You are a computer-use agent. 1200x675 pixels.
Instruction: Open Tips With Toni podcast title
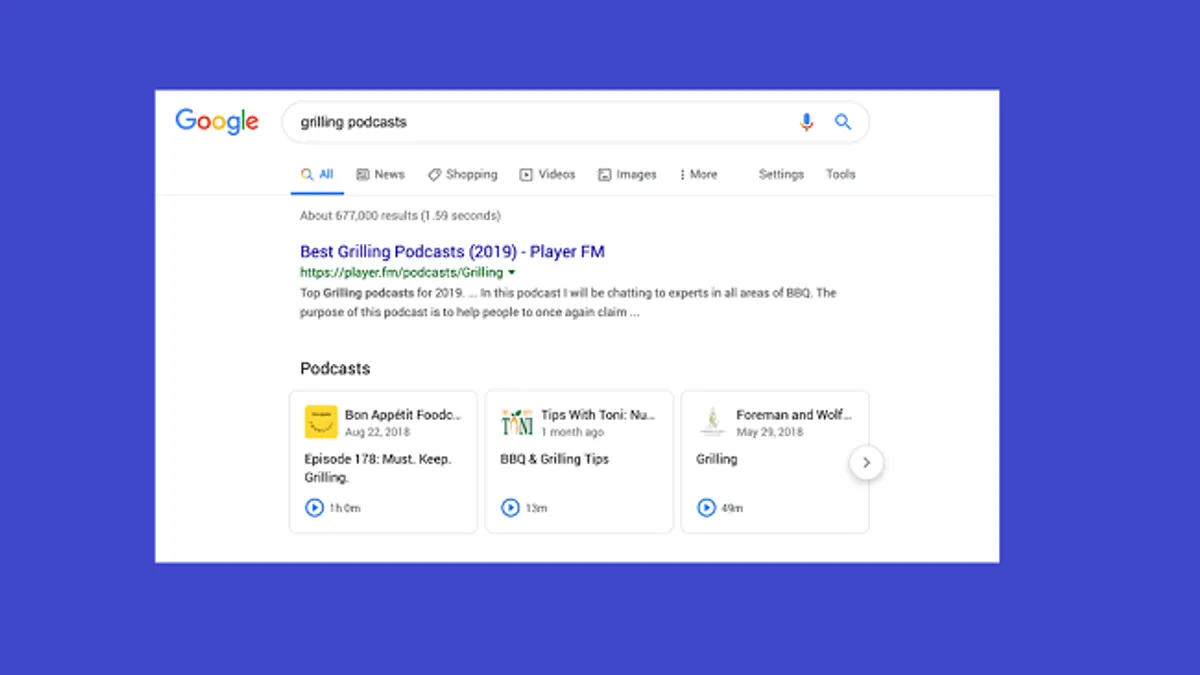tap(598, 415)
